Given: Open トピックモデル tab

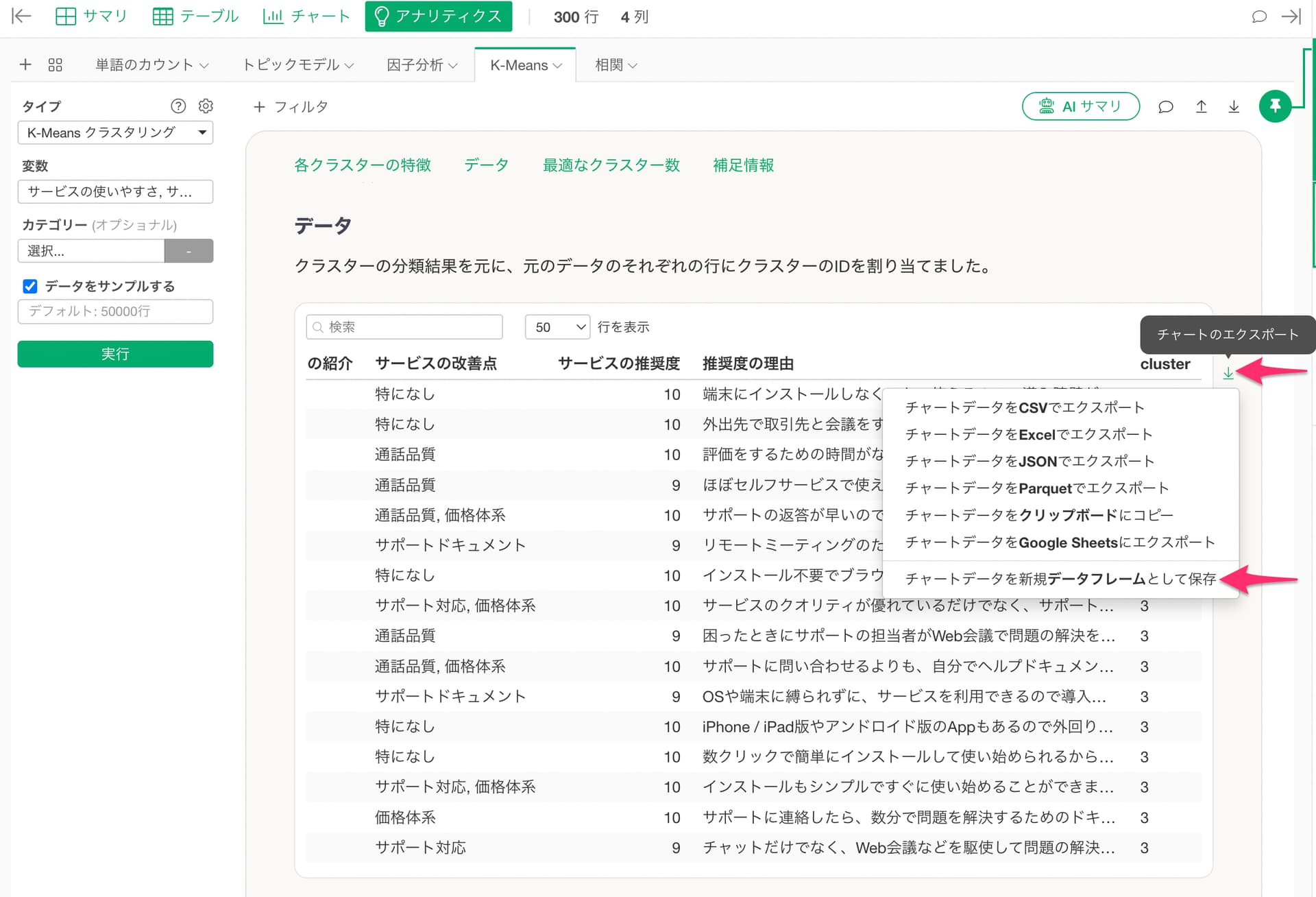Looking at the screenshot, I should [297, 65].
